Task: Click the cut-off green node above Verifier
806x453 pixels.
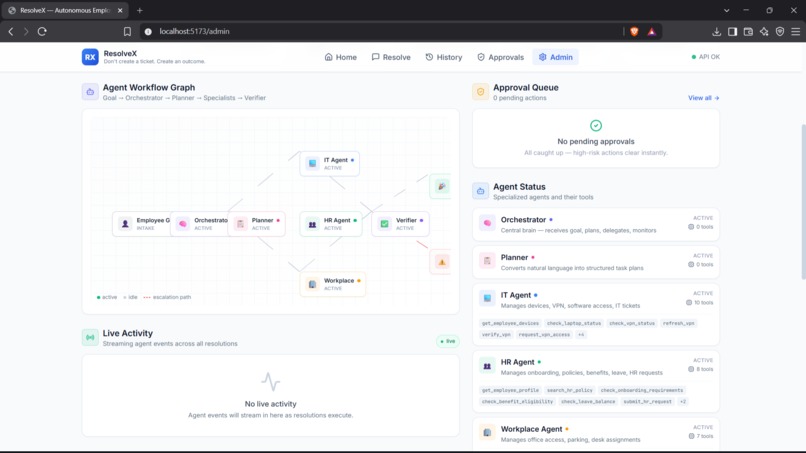Action: pyautogui.click(x=441, y=186)
